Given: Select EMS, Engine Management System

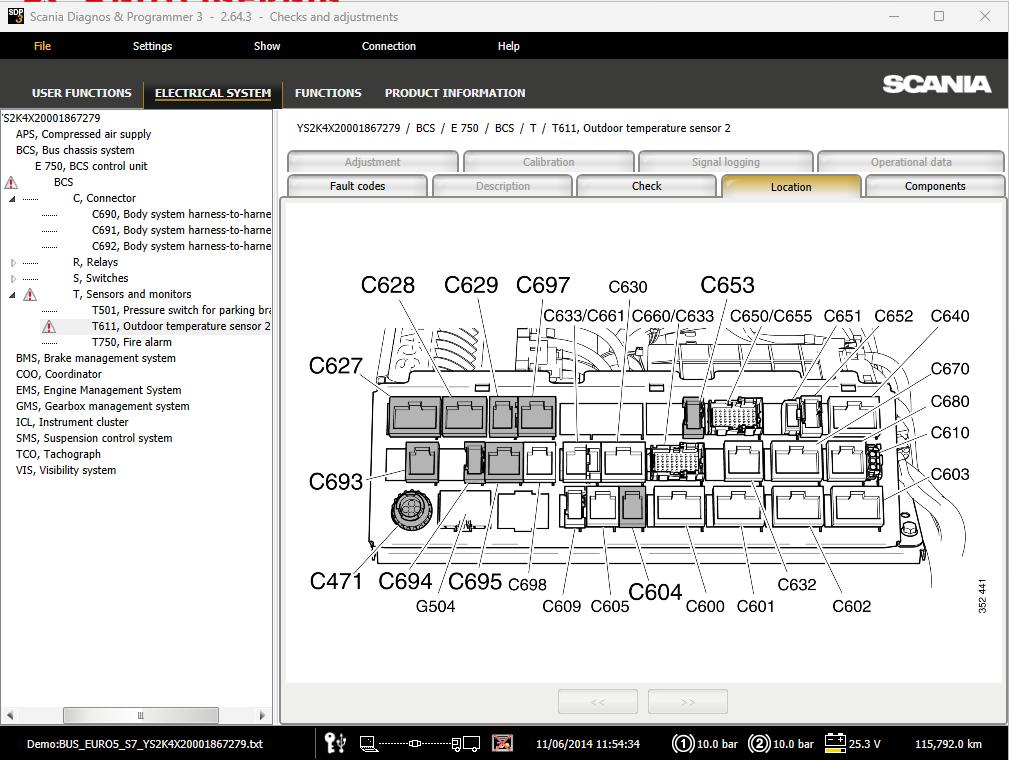Looking at the screenshot, I should [98, 391].
